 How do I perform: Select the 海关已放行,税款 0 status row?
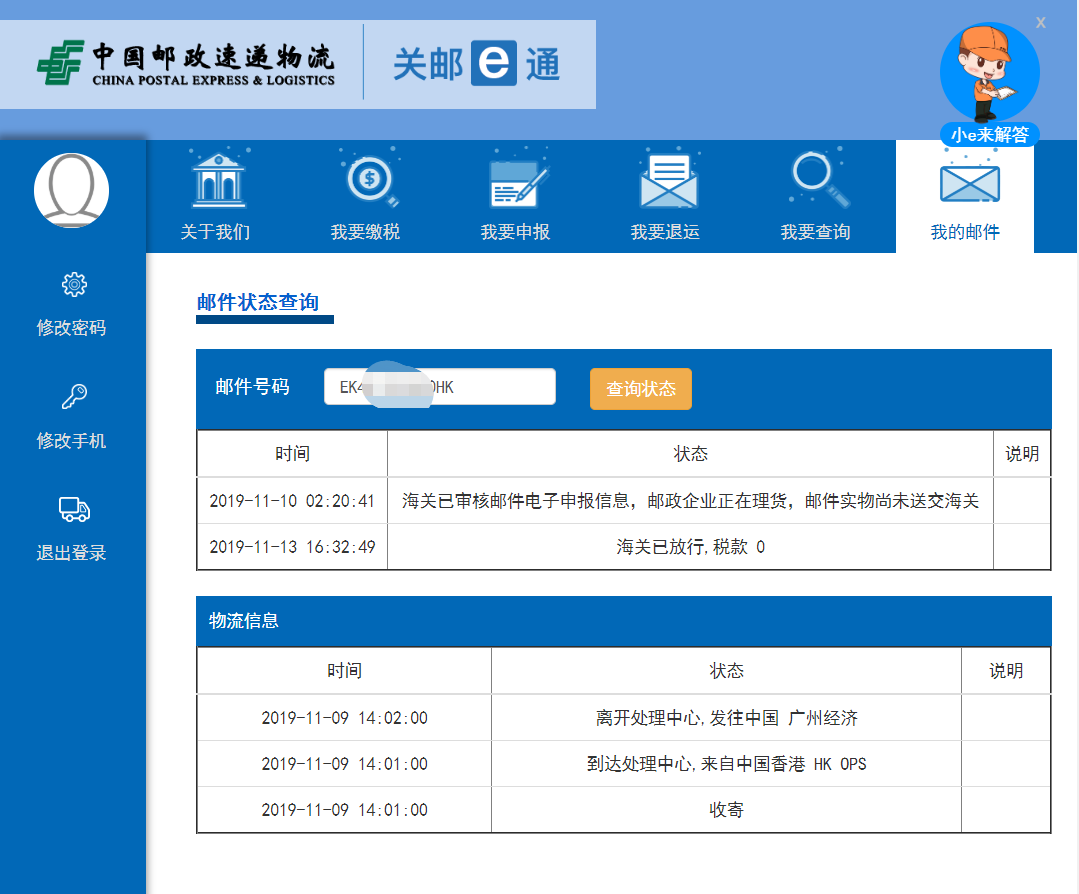click(690, 547)
